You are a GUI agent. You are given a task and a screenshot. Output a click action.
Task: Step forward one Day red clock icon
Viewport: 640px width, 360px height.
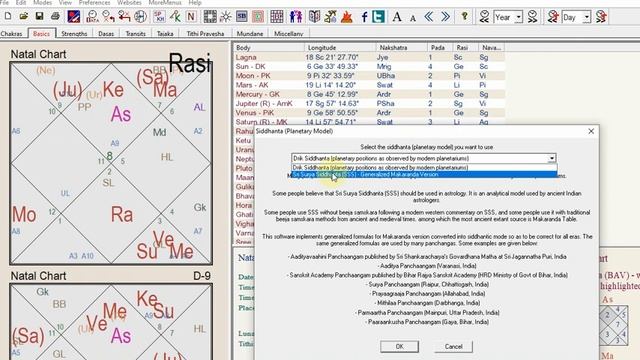pos(601,16)
